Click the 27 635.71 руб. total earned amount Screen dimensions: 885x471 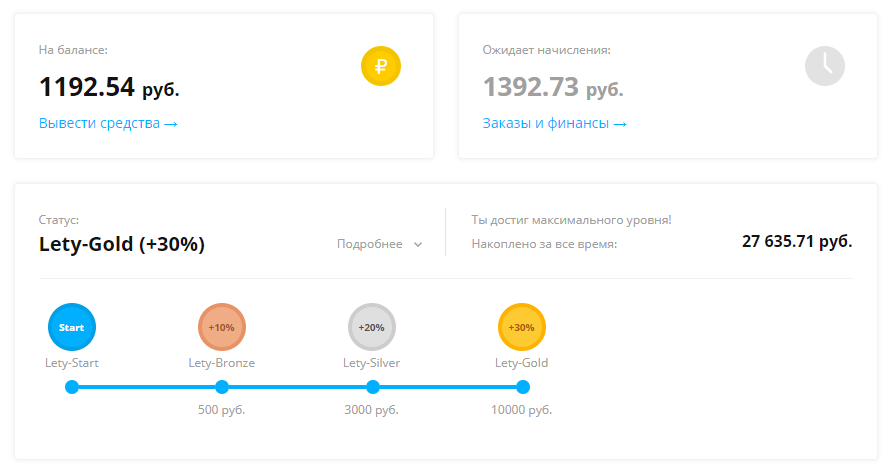click(x=797, y=242)
